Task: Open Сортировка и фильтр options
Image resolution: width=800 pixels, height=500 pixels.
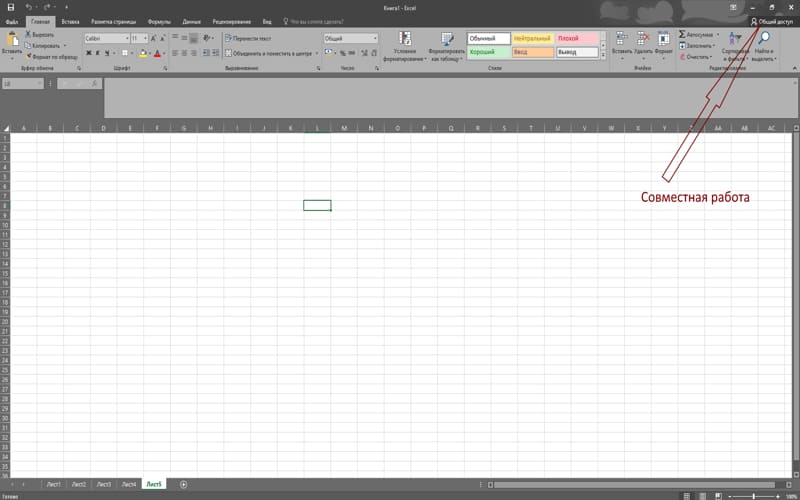Action: 735,46
